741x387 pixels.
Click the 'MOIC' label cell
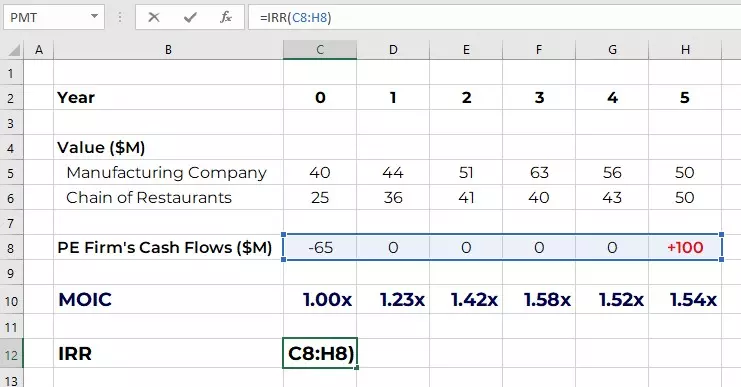click(x=168, y=300)
